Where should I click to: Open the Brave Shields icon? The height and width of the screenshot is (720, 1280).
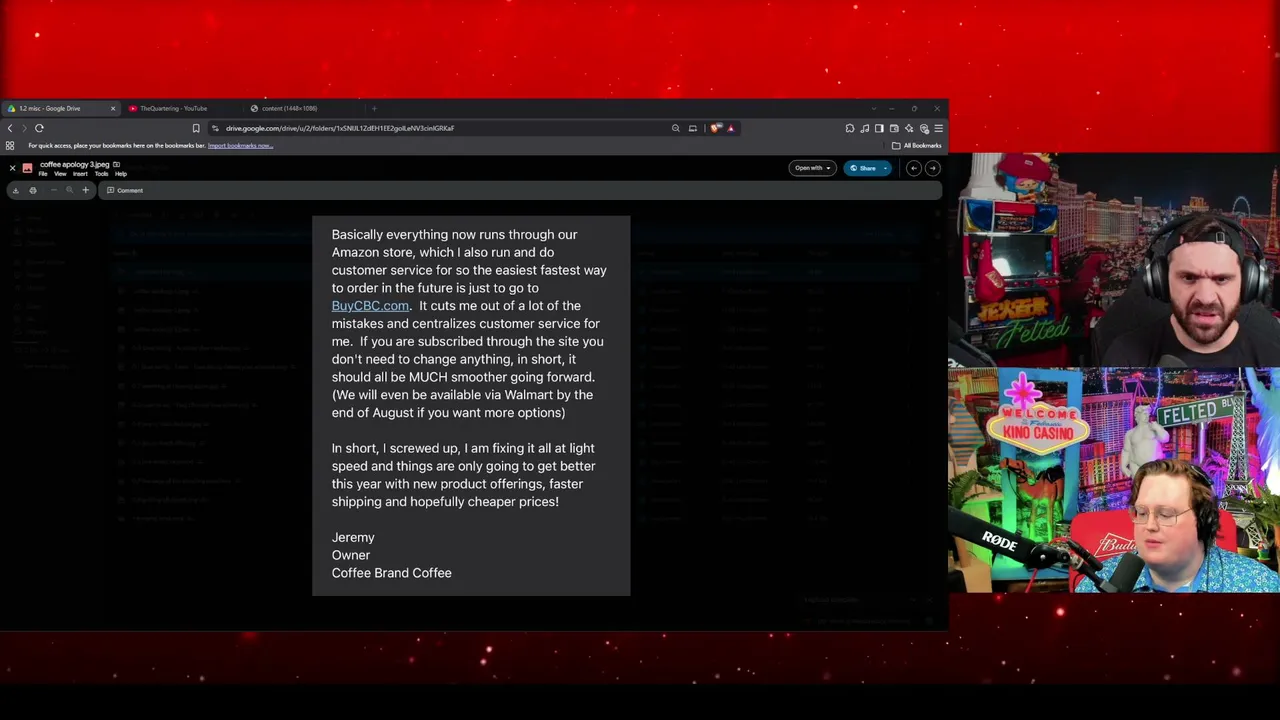pos(716,128)
